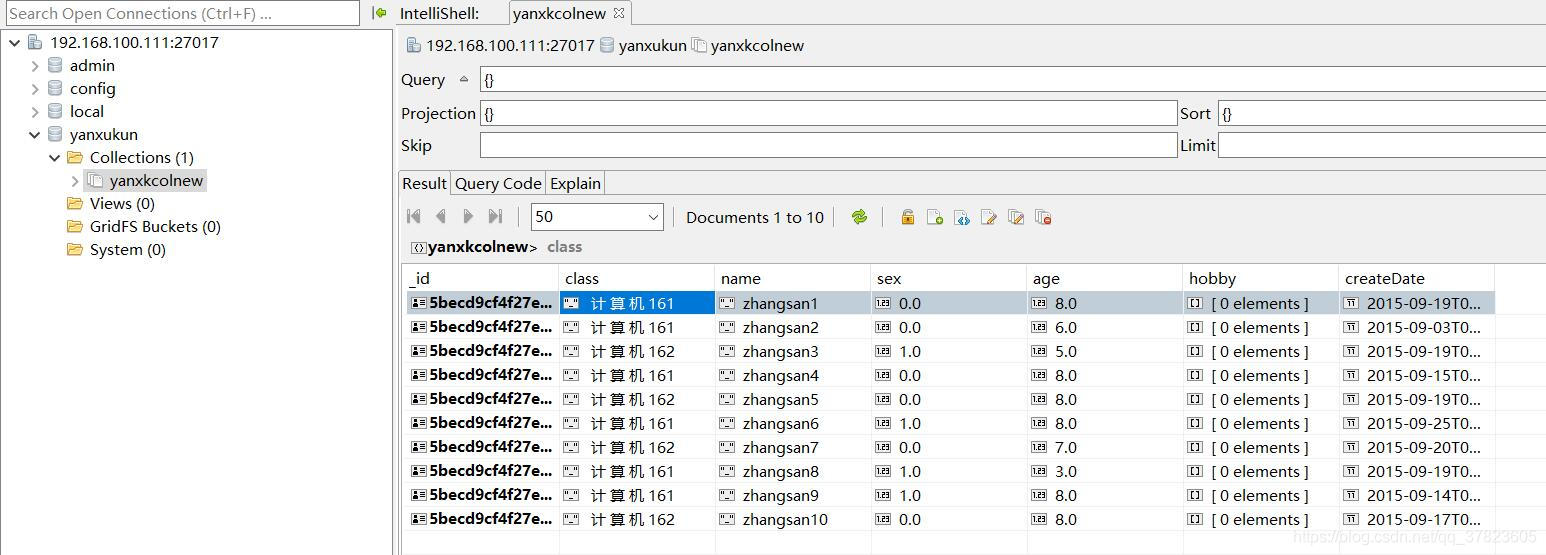Click yanxkcolnew in the top breadcrumb path
This screenshot has width=1546, height=555.
coord(757,45)
